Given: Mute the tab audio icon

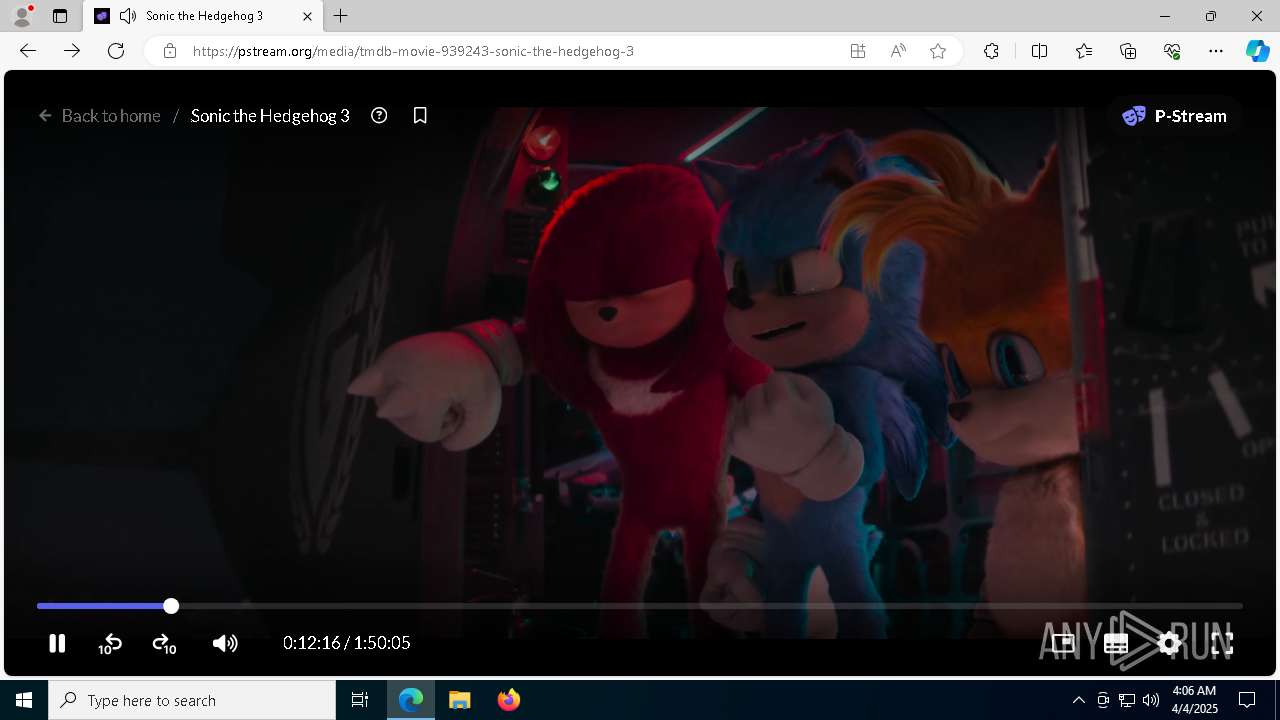Looking at the screenshot, I should coord(127,16).
